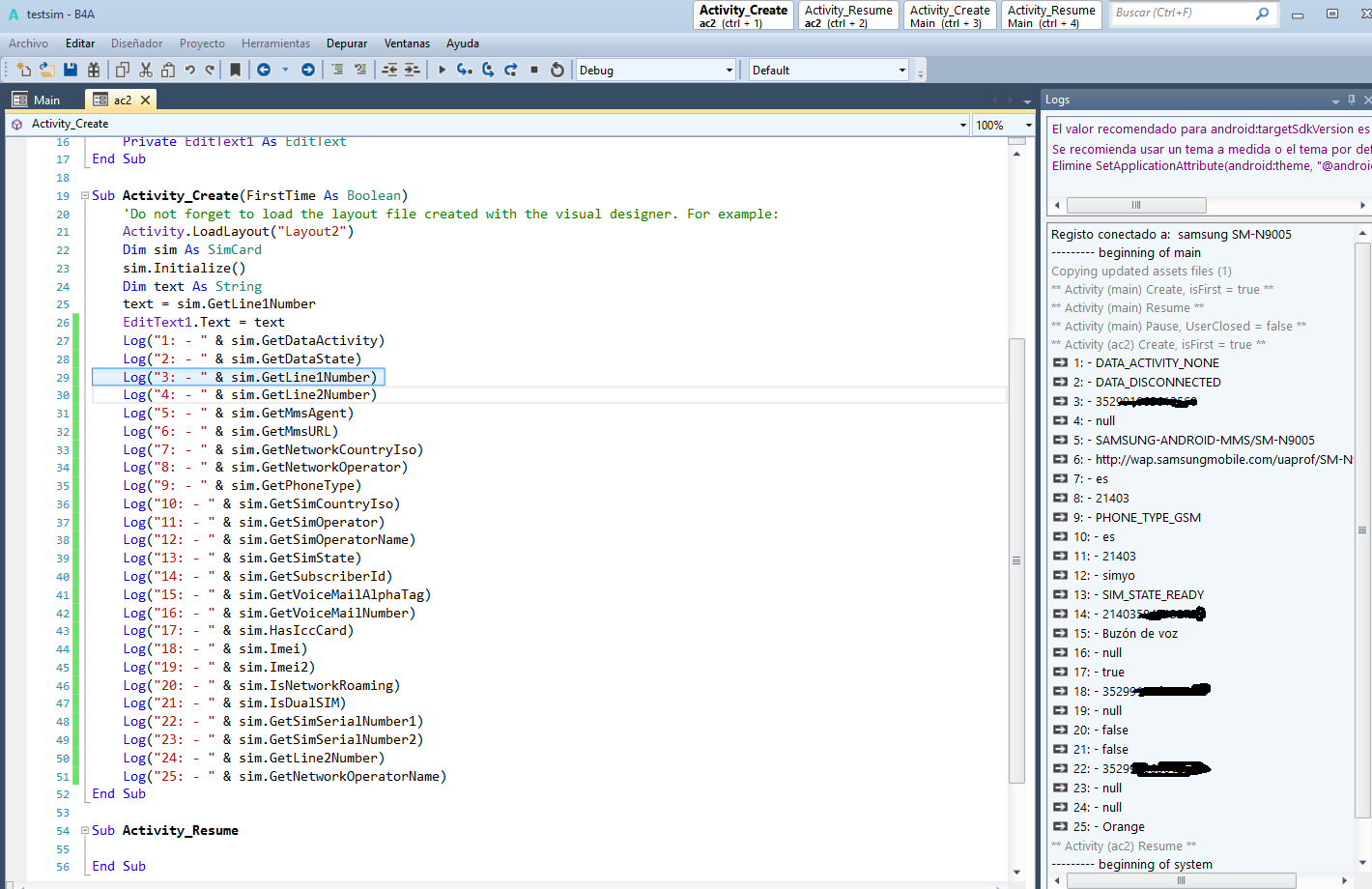Run the project with the play icon
This screenshot has height=889, width=1372.
click(x=442, y=70)
